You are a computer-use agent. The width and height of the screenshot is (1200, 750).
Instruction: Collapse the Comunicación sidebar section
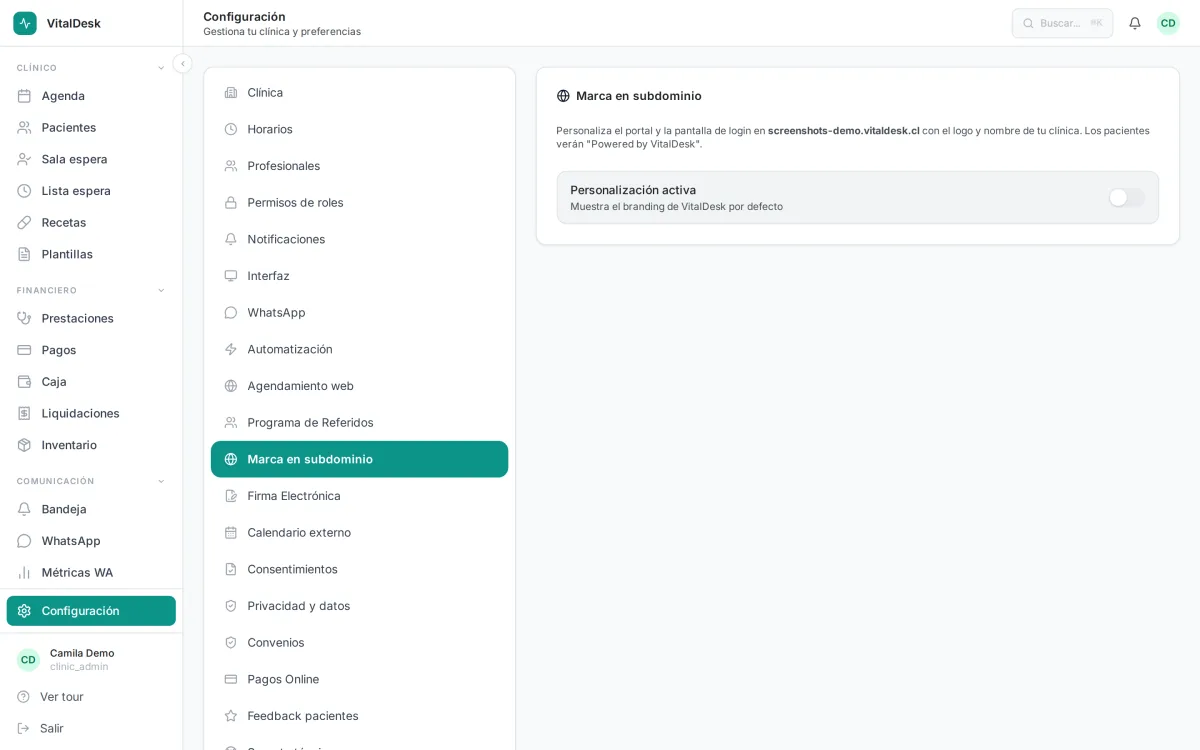[x=161, y=481]
